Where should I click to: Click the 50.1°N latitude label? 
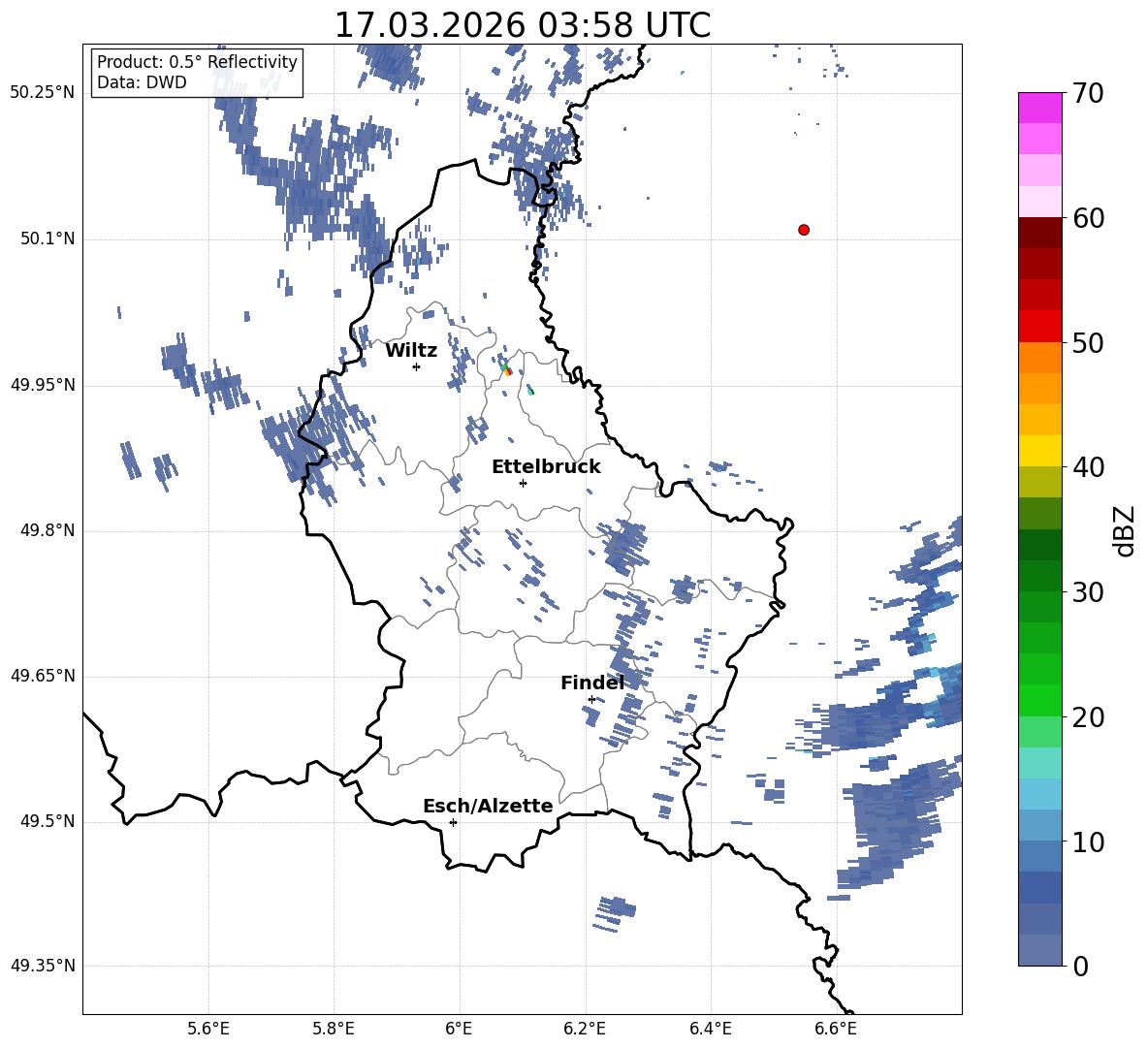pyautogui.click(x=47, y=239)
